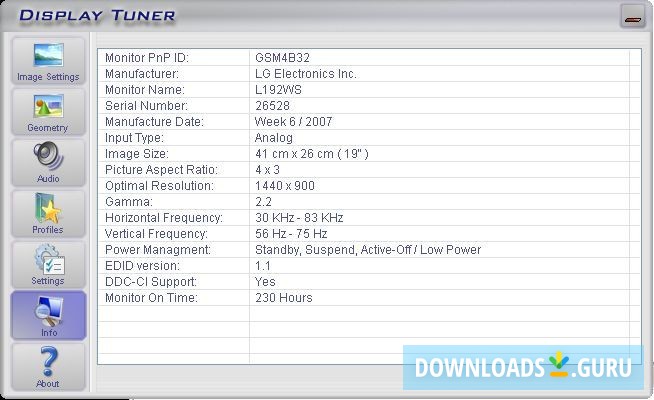Select the Horizontal Frequency label
The width and height of the screenshot is (654, 400).
coord(164,218)
